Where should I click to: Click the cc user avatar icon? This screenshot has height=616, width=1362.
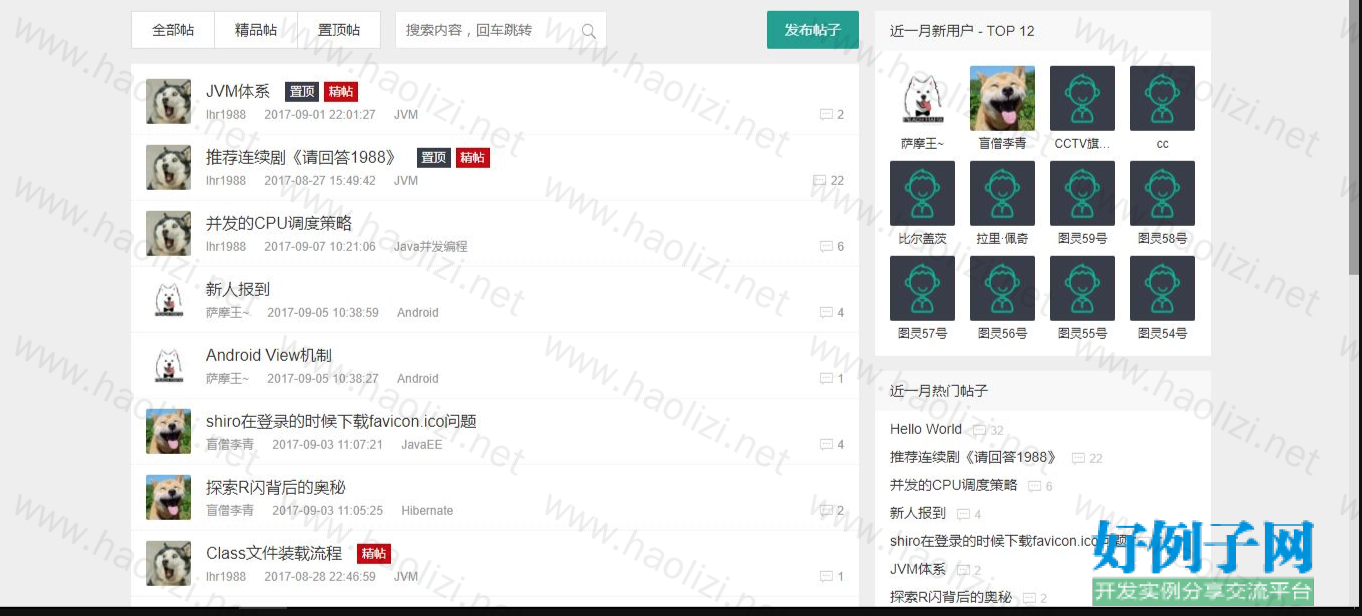(1162, 98)
